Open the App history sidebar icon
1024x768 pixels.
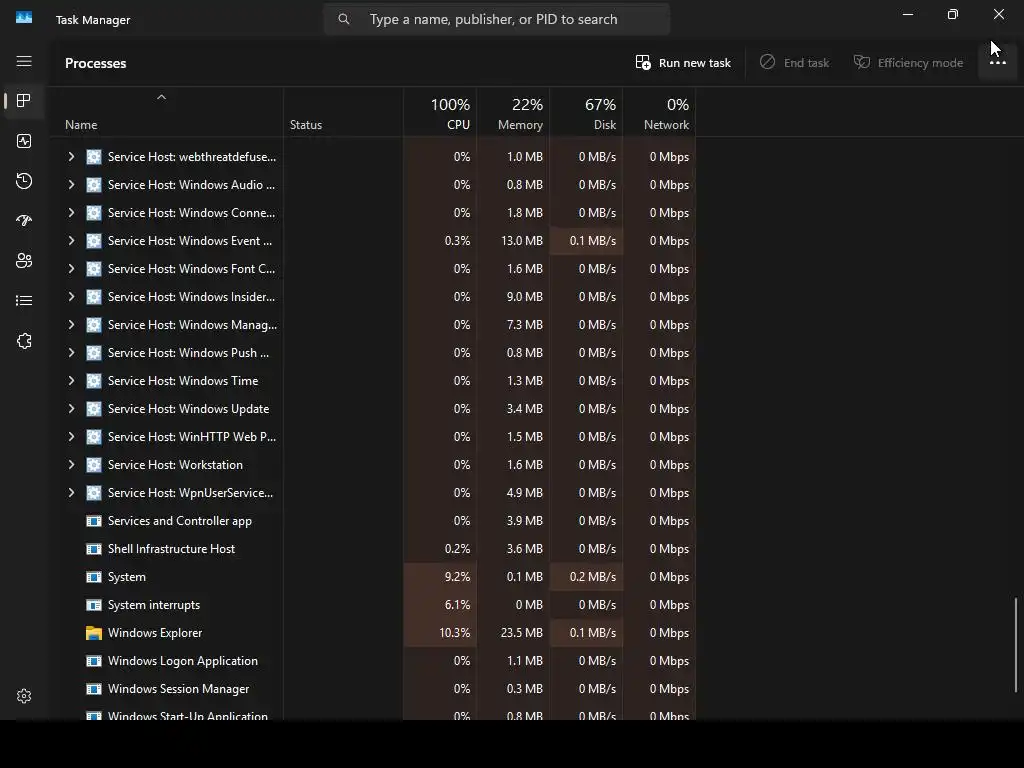click(x=24, y=181)
